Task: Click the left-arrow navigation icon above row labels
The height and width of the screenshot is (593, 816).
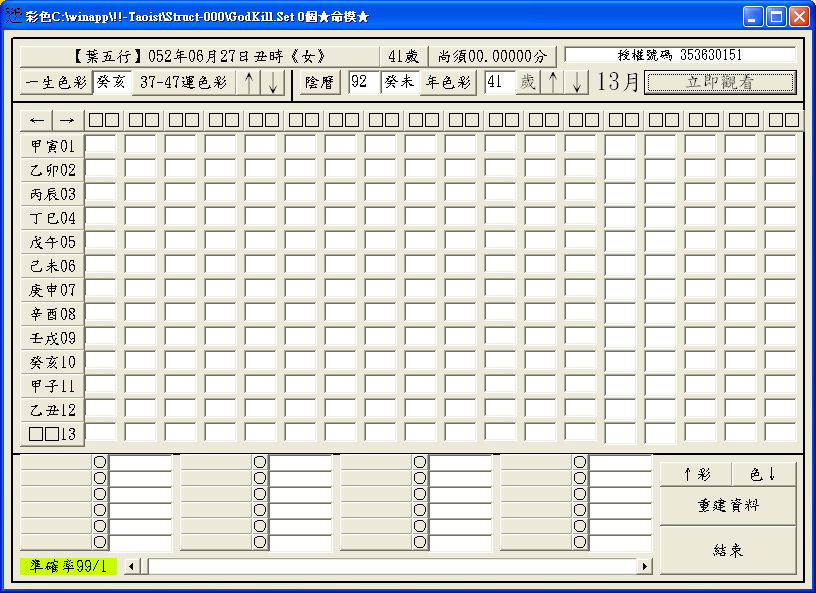Action: click(x=37, y=119)
